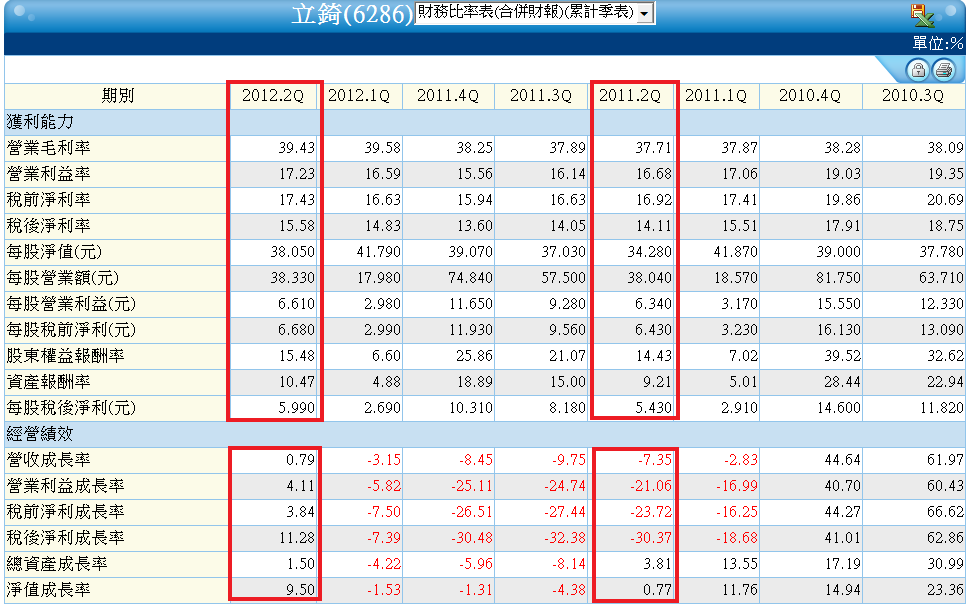This screenshot has height=604, width=968.
Task: Select the 2012.1Q column header
Action: 359,96
